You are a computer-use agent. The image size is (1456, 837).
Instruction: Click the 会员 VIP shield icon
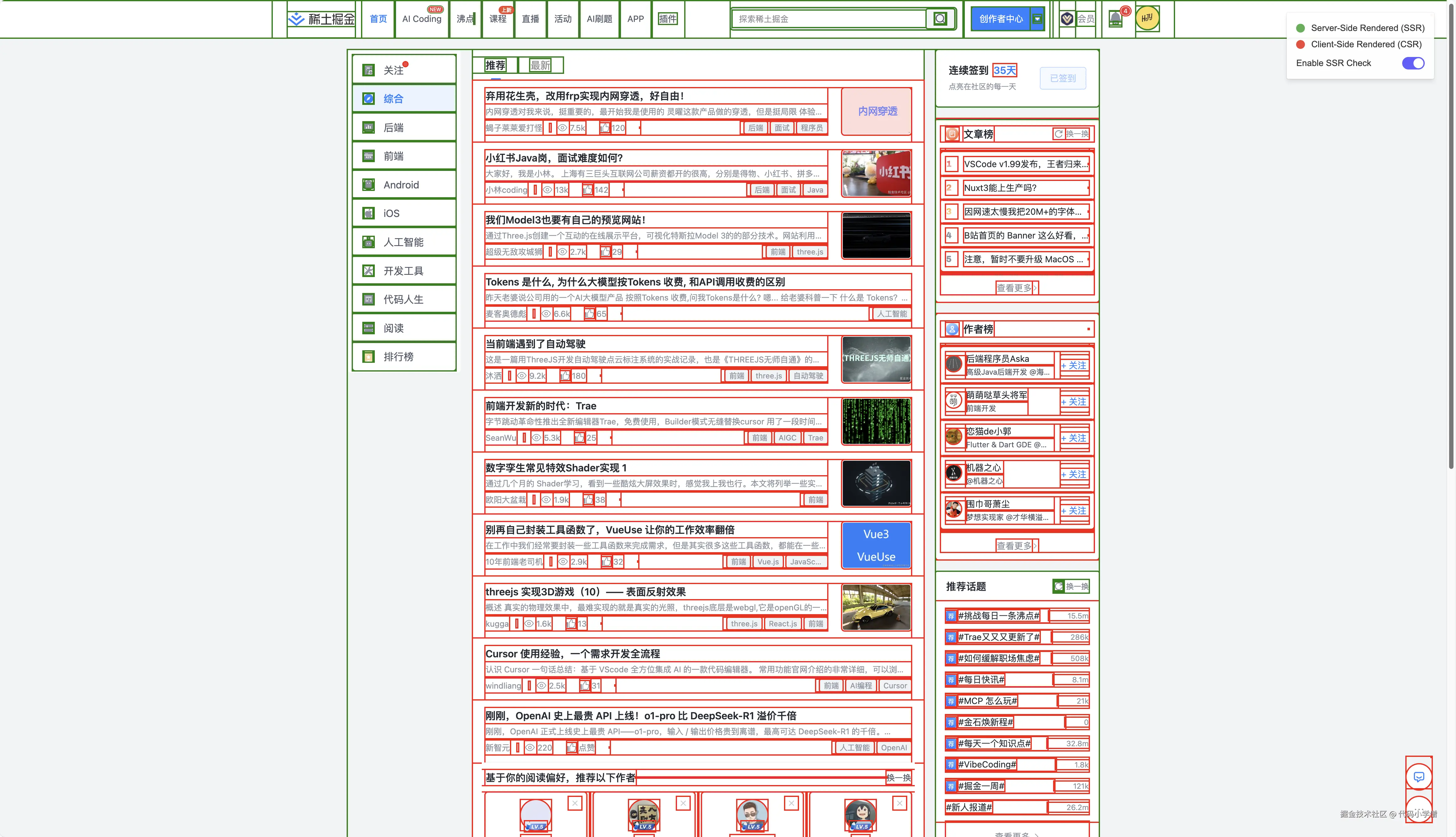tap(1067, 19)
